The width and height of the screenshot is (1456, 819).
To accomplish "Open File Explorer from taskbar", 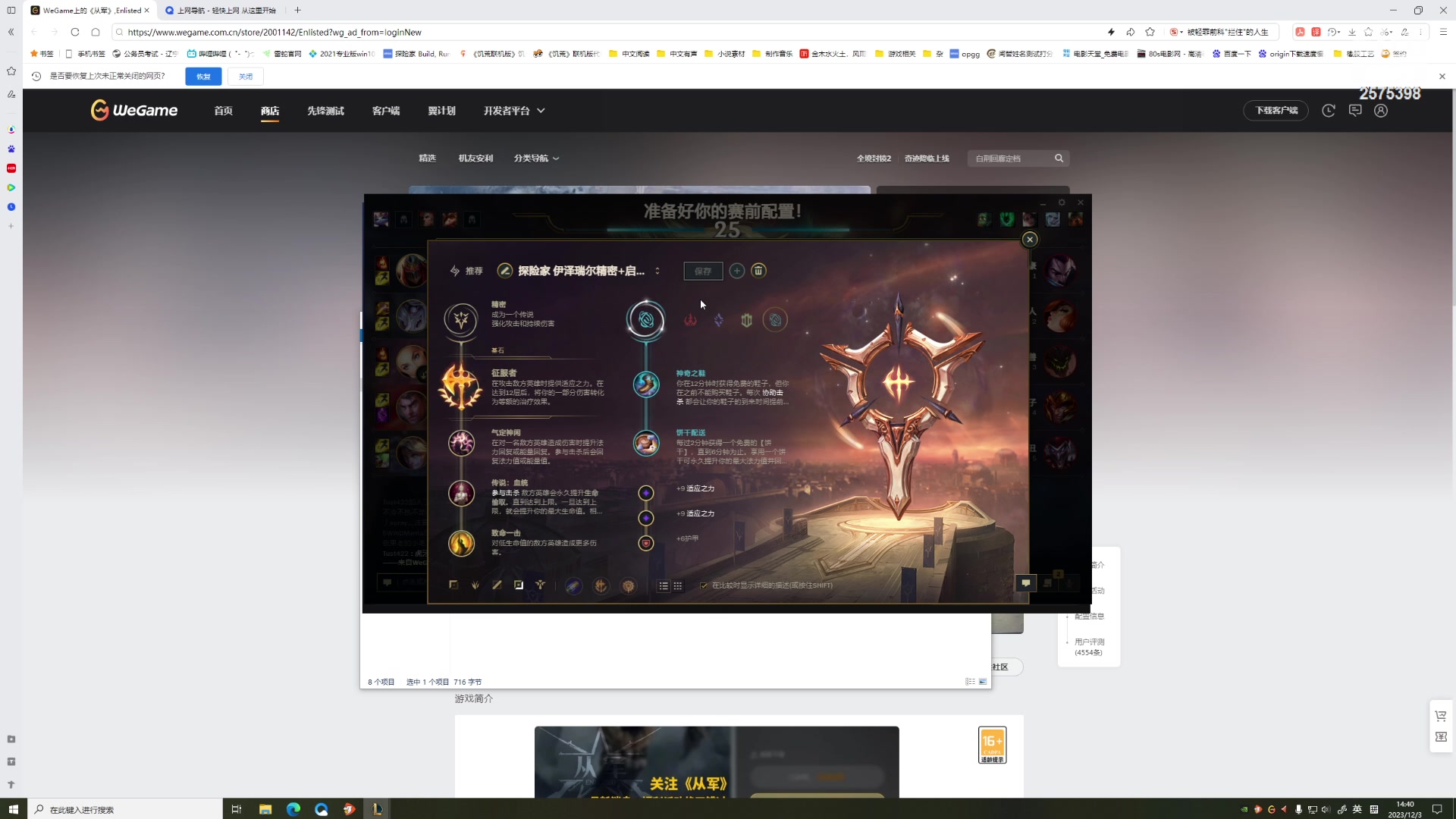I will 265,809.
